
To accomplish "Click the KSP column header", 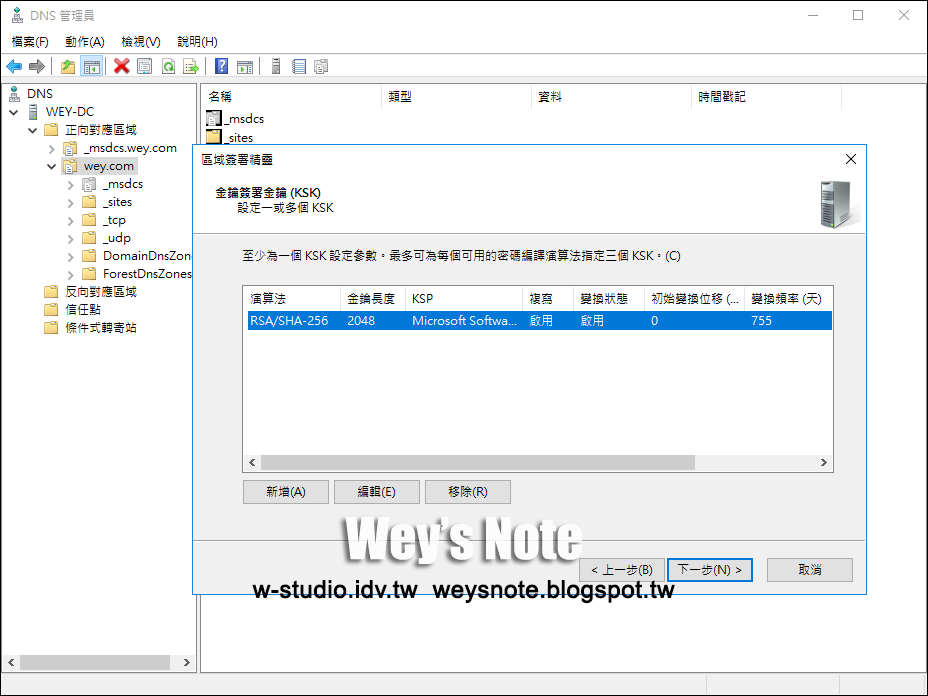I will pyautogui.click(x=464, y=299).
